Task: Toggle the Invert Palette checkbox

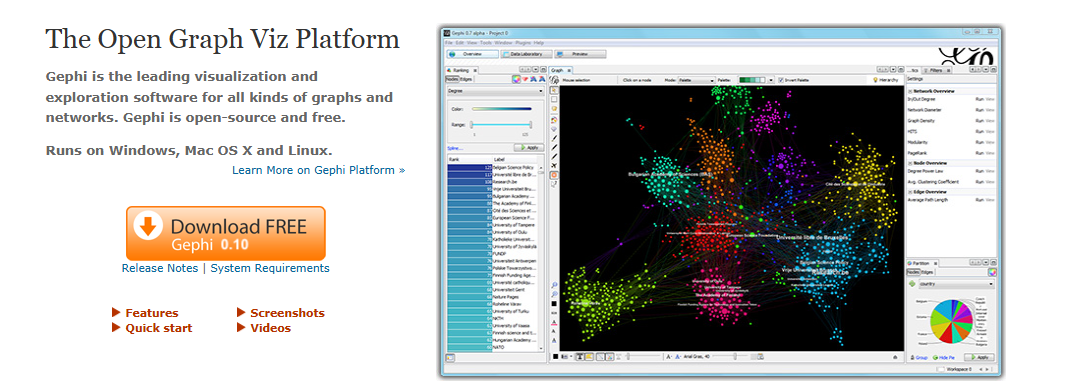Action: (781, 80)
